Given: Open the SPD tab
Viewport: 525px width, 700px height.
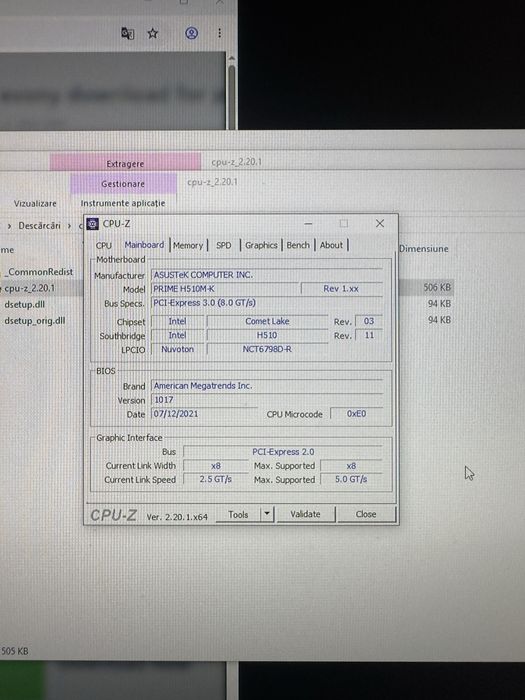Looking at the screenshot, I should coord(224,246).
